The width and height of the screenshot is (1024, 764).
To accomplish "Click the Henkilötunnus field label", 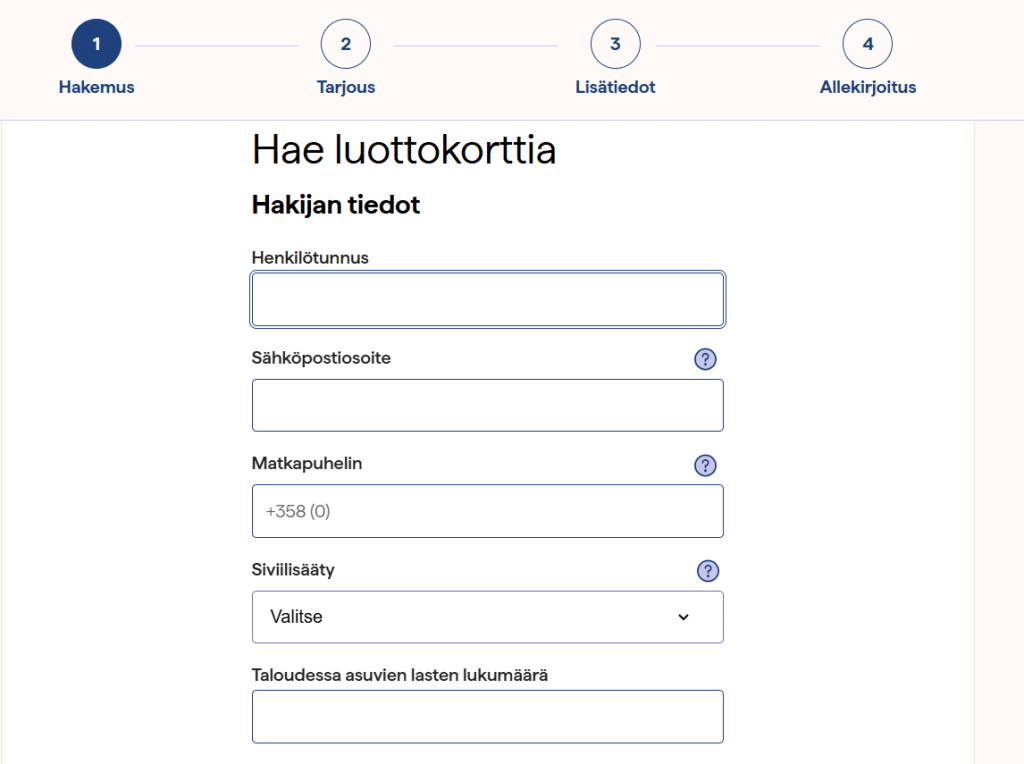I will click(310, 257).
